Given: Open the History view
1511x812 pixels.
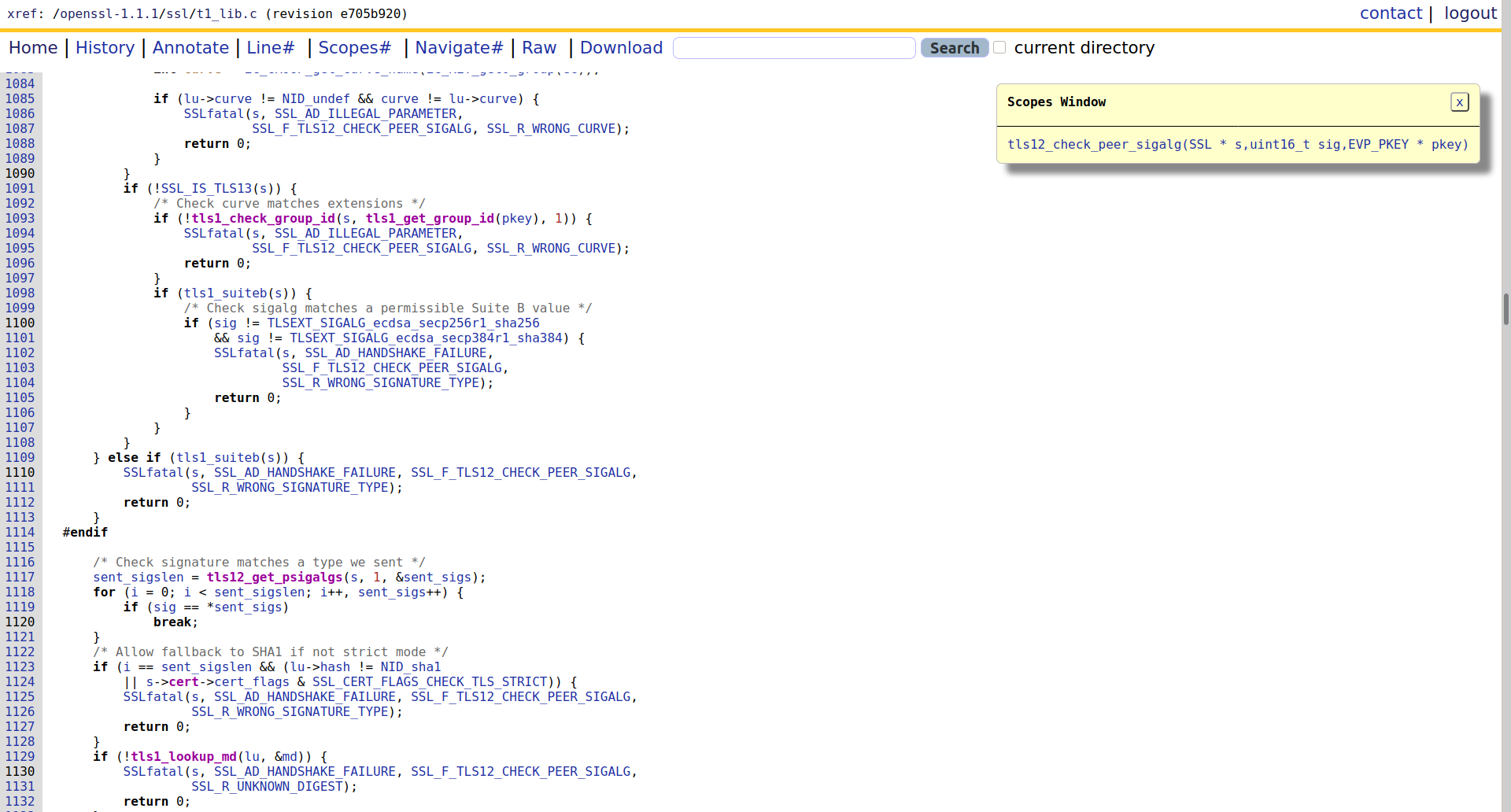Looking at the screenshot, I should (x=105, y=48).
